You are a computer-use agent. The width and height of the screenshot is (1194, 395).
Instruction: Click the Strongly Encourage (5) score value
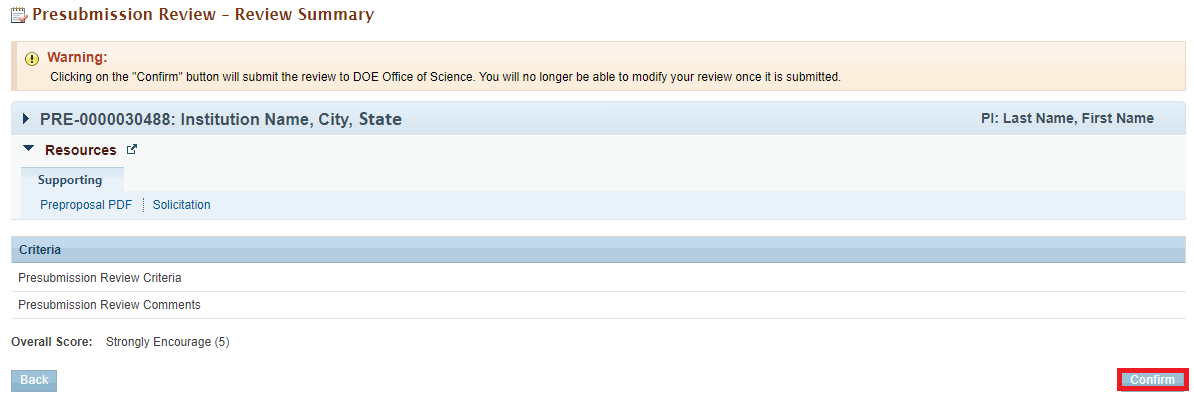168,342
